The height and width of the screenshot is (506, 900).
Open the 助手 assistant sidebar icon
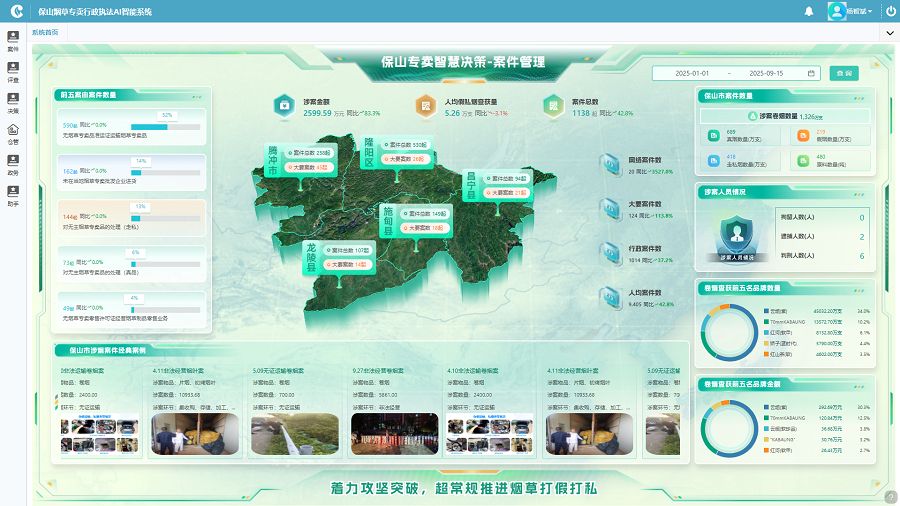coord(13,195)
